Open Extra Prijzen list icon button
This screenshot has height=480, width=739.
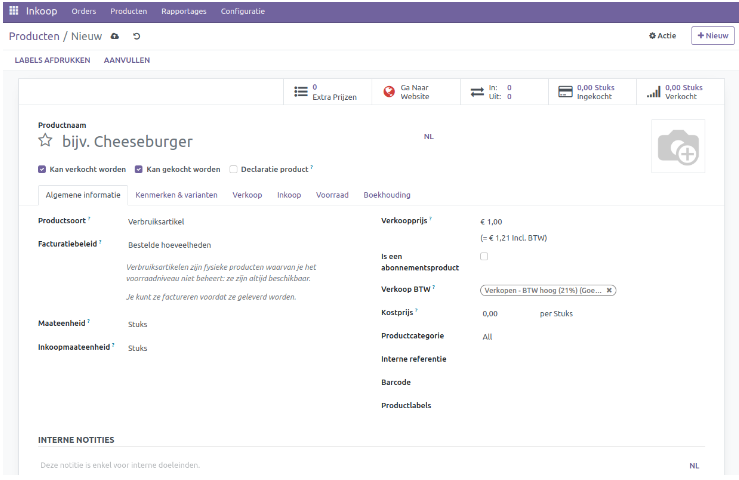click(301, 92)
